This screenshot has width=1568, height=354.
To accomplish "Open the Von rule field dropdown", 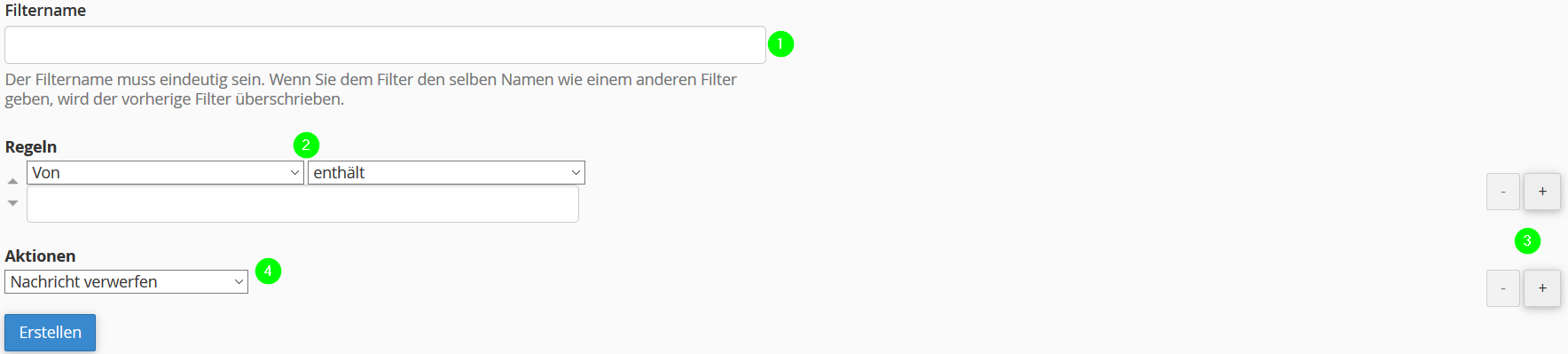I will point(165,173).
